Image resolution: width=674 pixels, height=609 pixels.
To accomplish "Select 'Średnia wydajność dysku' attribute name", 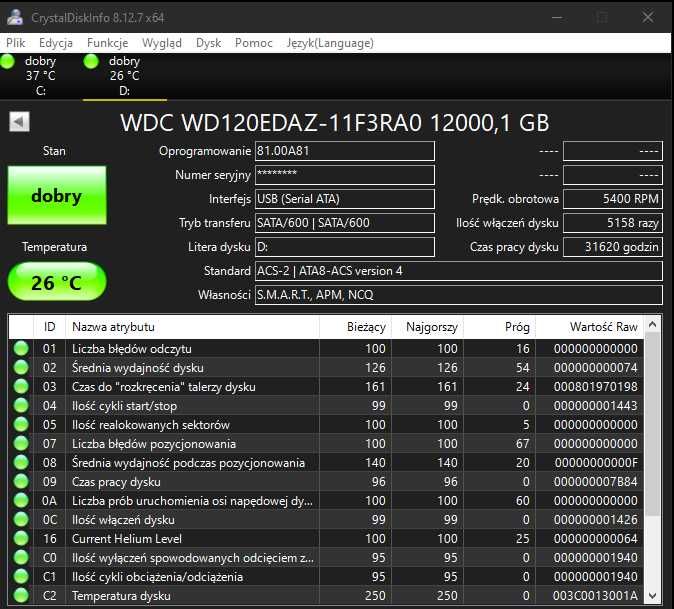I will pos(138,368).
